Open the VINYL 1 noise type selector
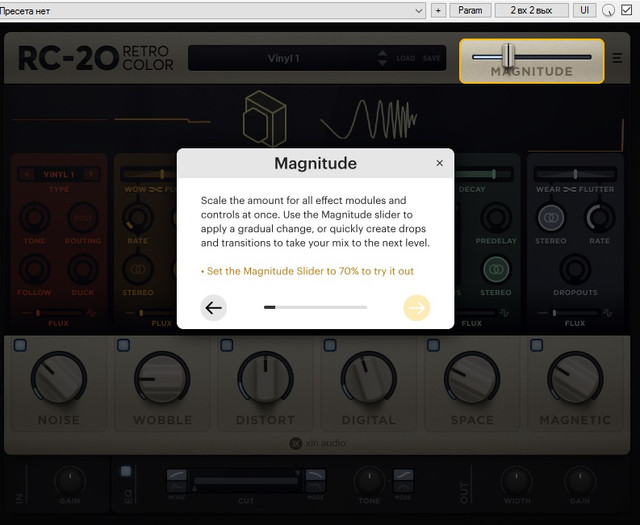 pos(59,174)
